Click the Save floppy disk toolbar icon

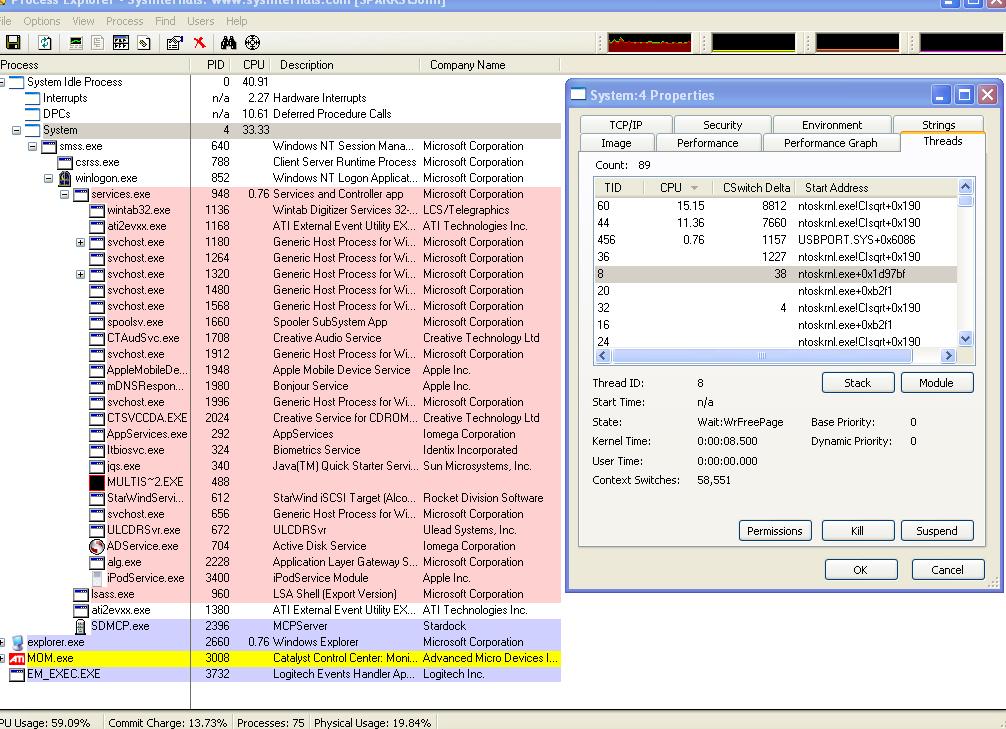[13, 43]
